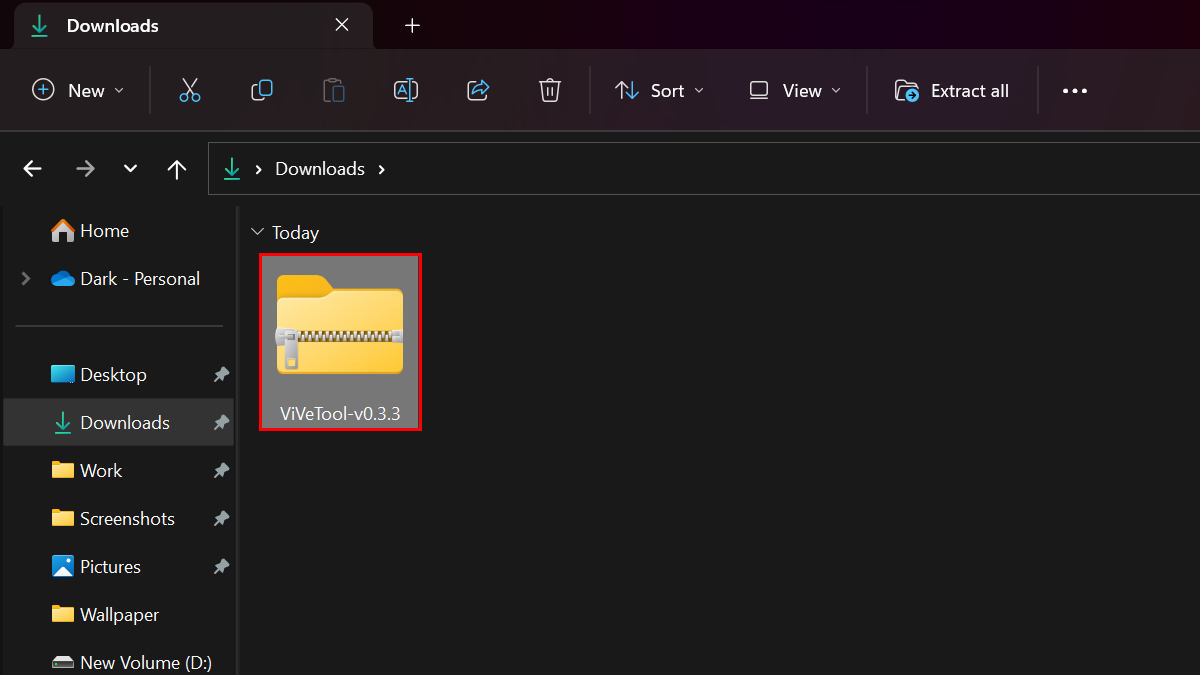Collapse the Today group header
Screen dimensions: 1200x675
coord(258,232)
